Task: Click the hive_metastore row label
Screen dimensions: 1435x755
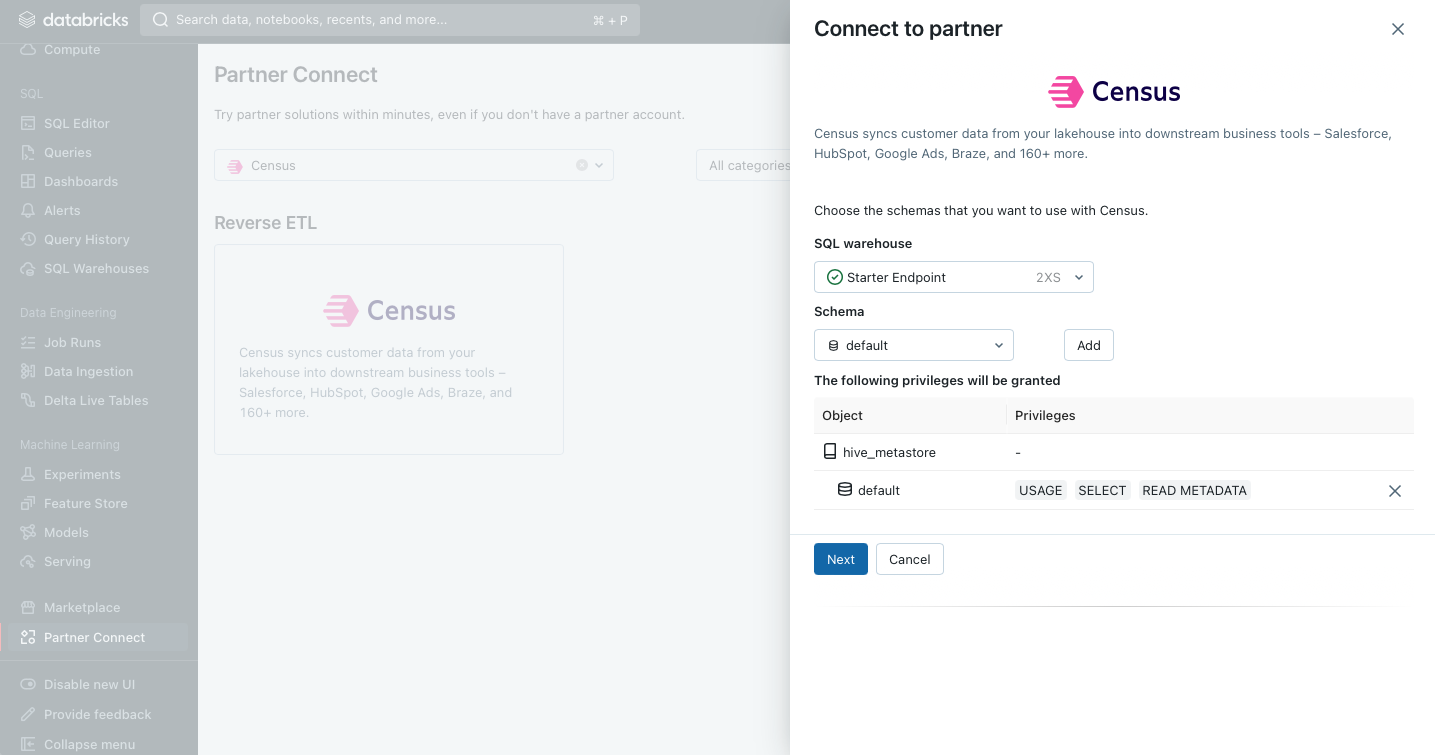Action: [890, 452]
